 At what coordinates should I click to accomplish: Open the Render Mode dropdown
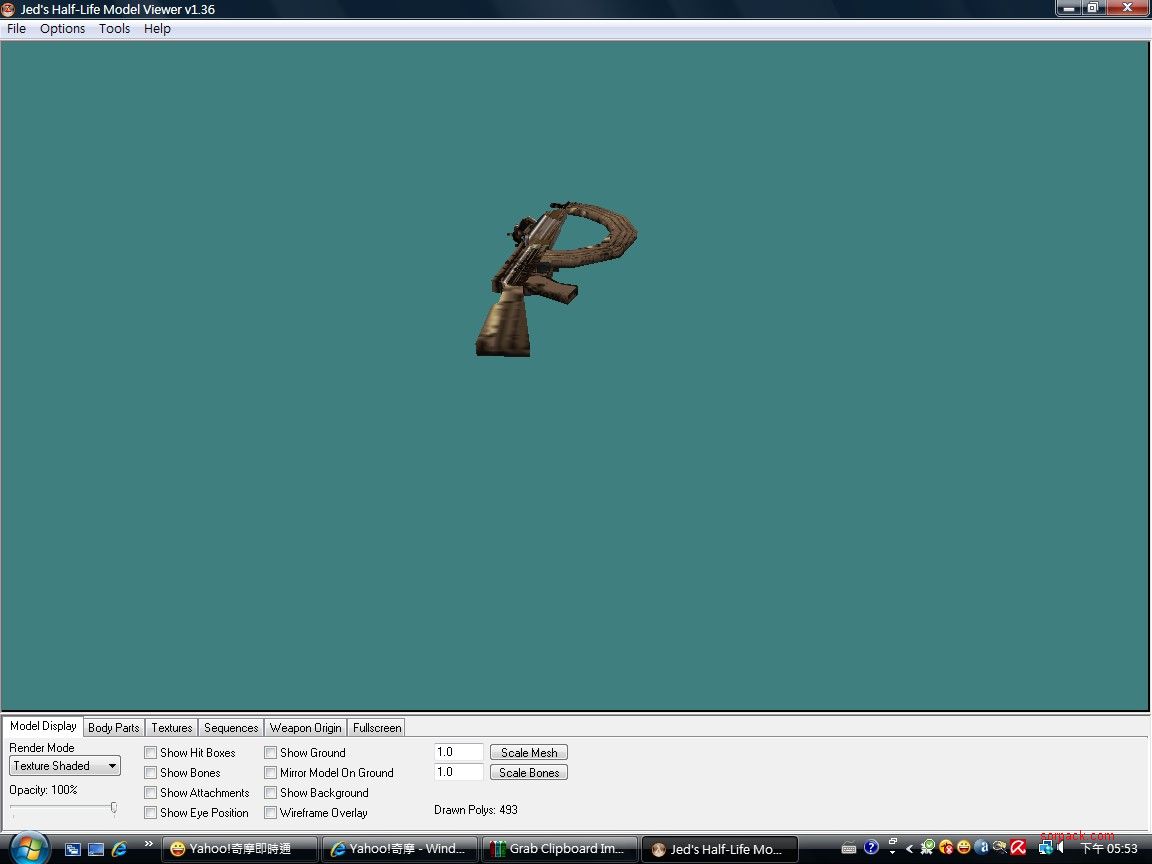(65, 766)
